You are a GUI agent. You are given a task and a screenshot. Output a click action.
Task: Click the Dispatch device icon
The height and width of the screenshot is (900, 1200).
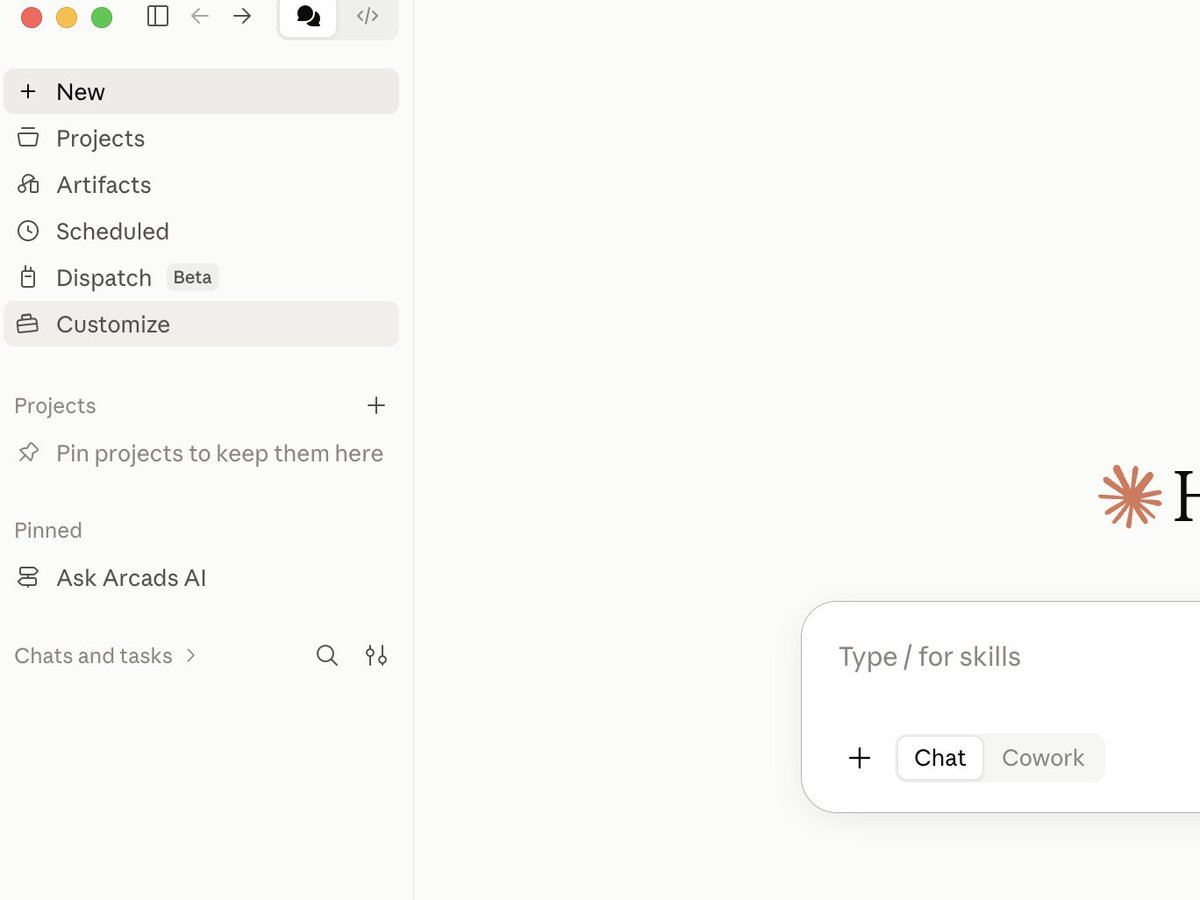click(x=28, y=278)
